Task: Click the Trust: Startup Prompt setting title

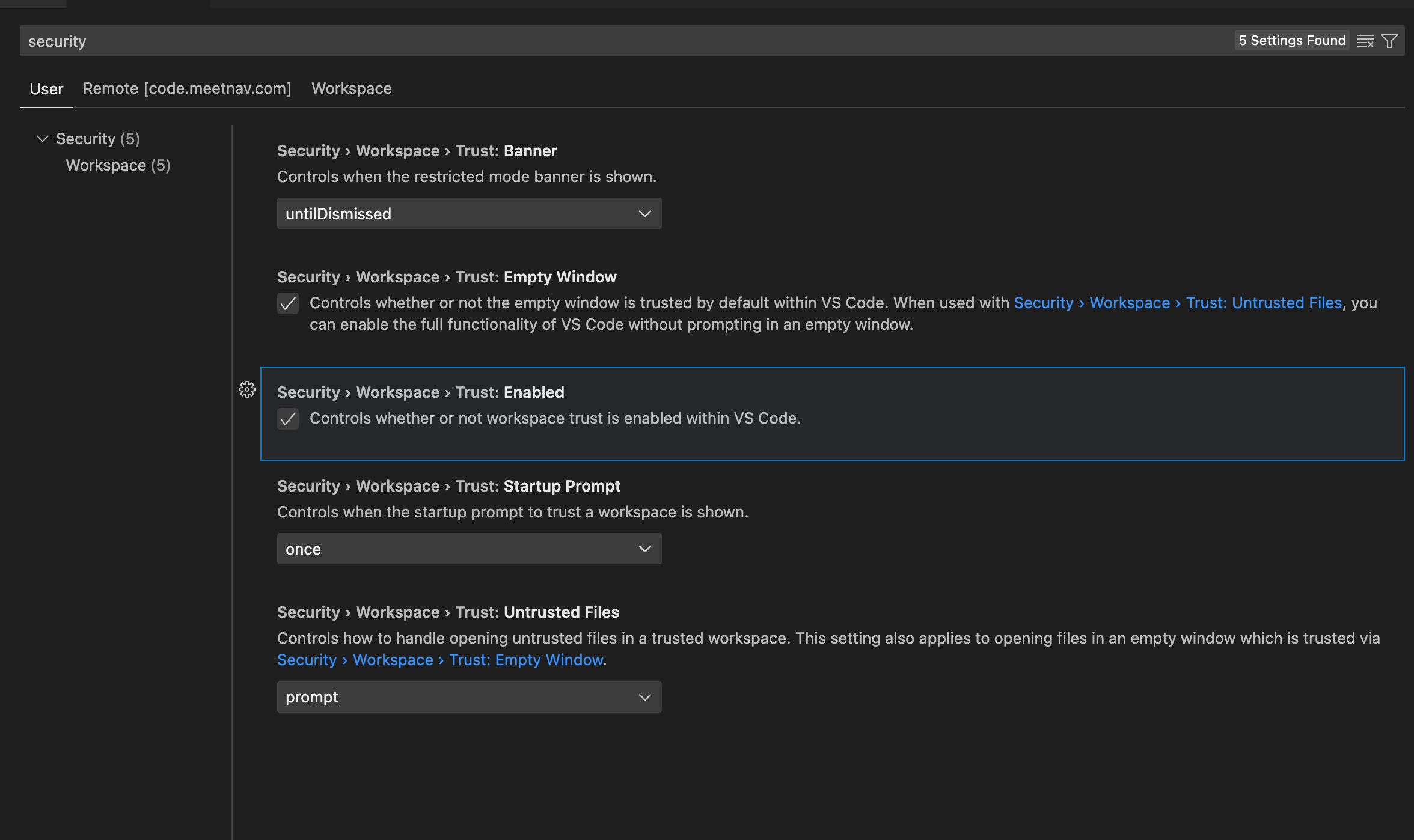Action: [x=448, y=486]
